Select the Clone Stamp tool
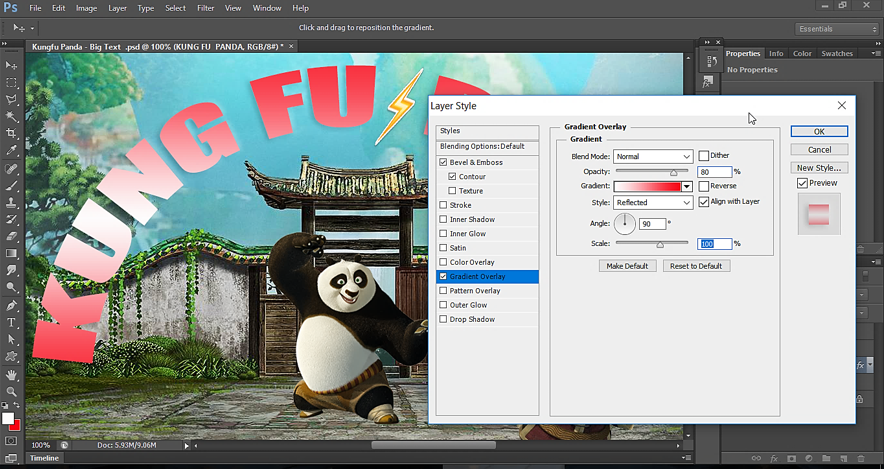The height and width of the screenshot is (469, 885). coord(11,203)
